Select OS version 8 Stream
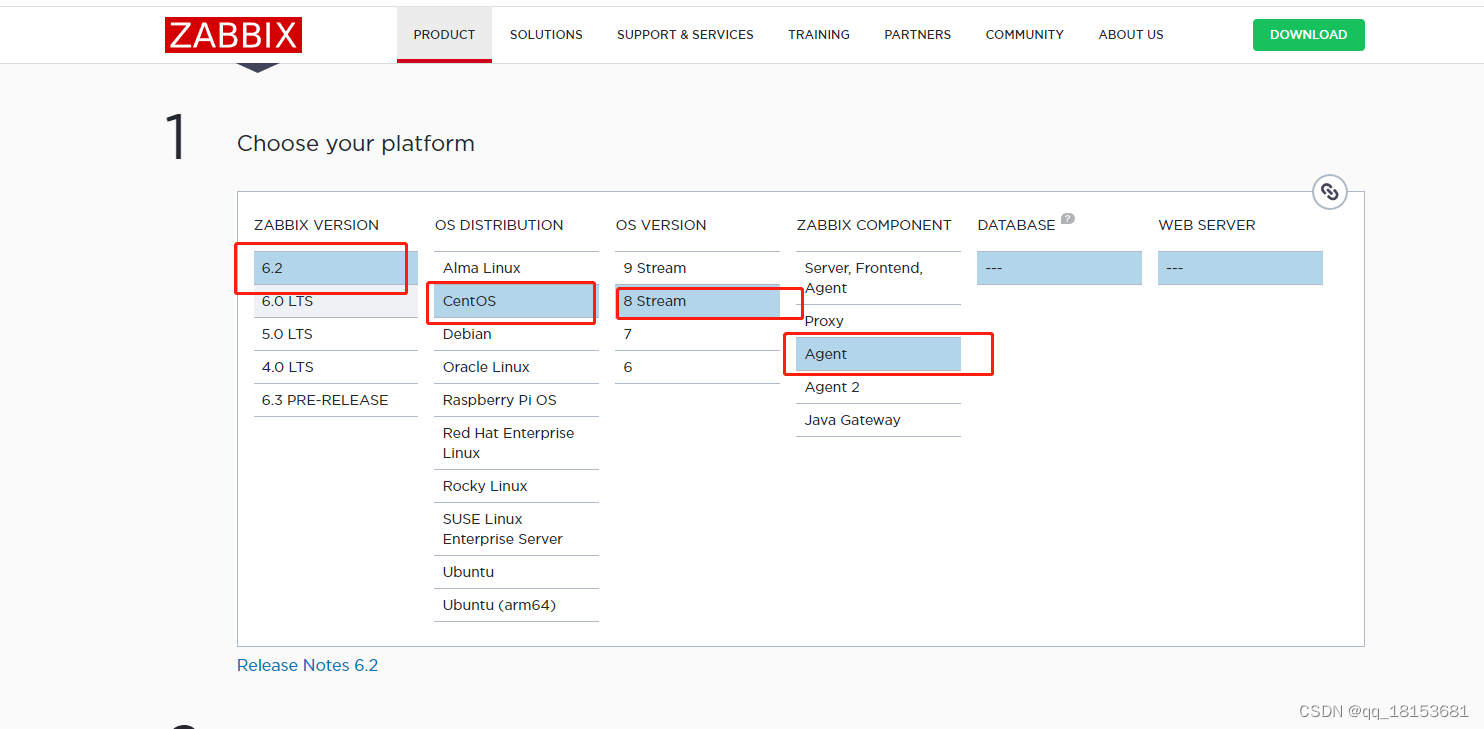Image resolution: width=1484 pixels, height=729 pixels. click(698, 301)
